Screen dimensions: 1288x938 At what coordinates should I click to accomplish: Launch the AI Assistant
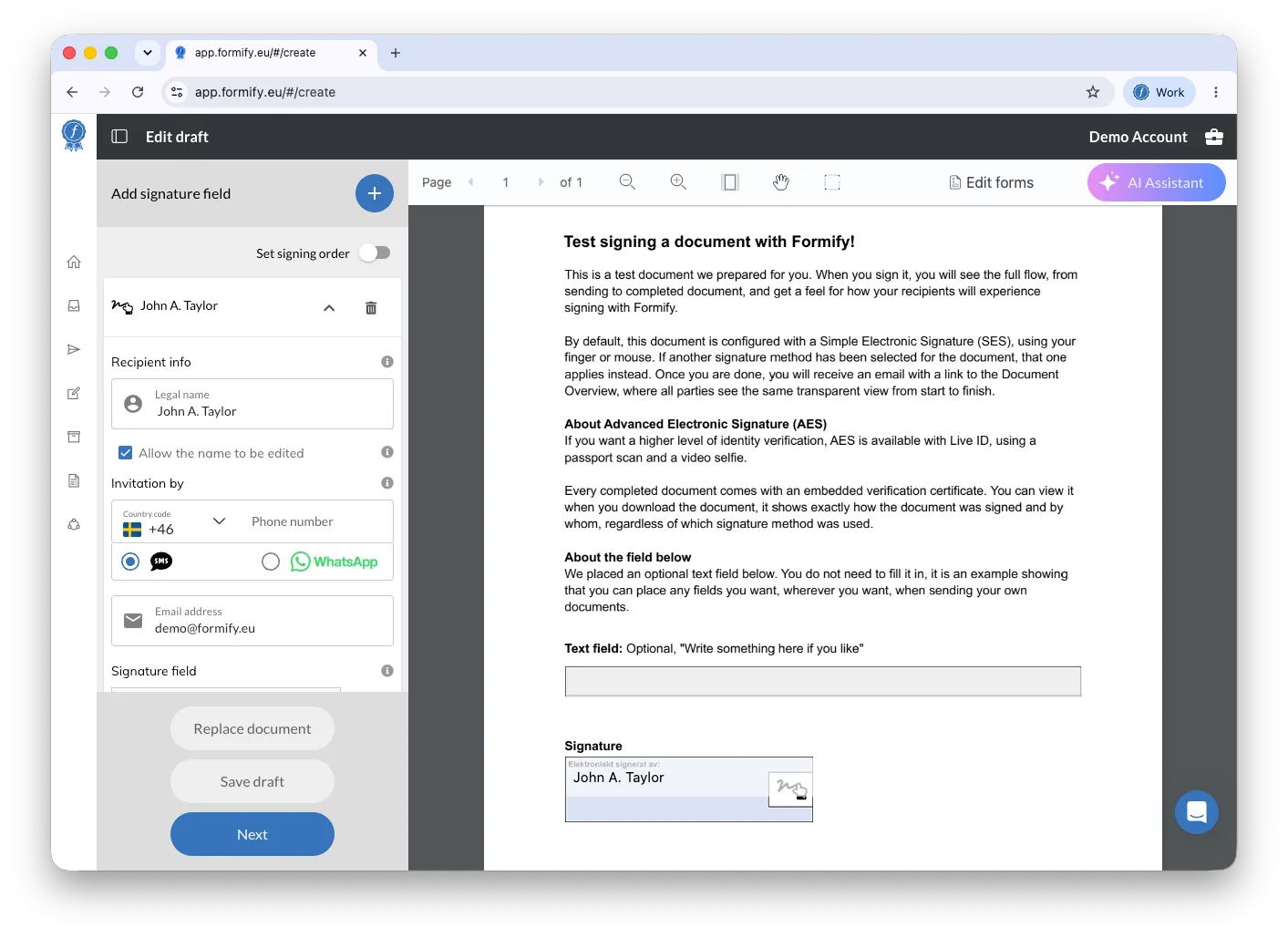(x=1157, y=182)
